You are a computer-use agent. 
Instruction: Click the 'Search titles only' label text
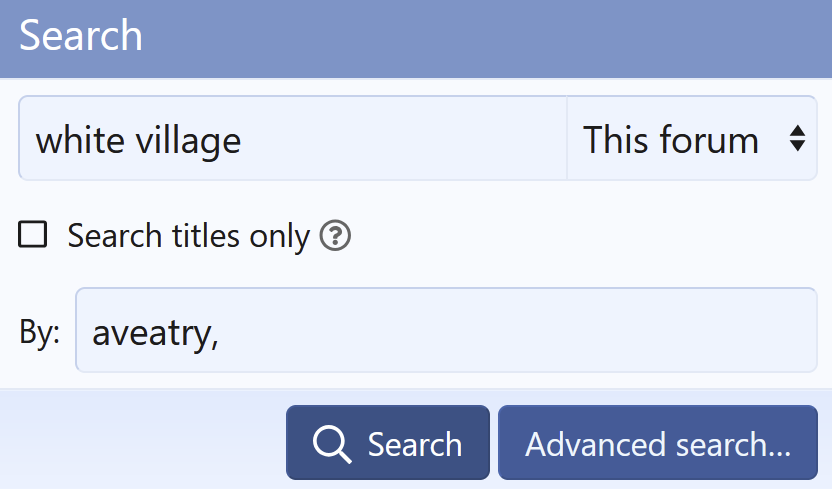pyautogui.click(x=188, y=236)
